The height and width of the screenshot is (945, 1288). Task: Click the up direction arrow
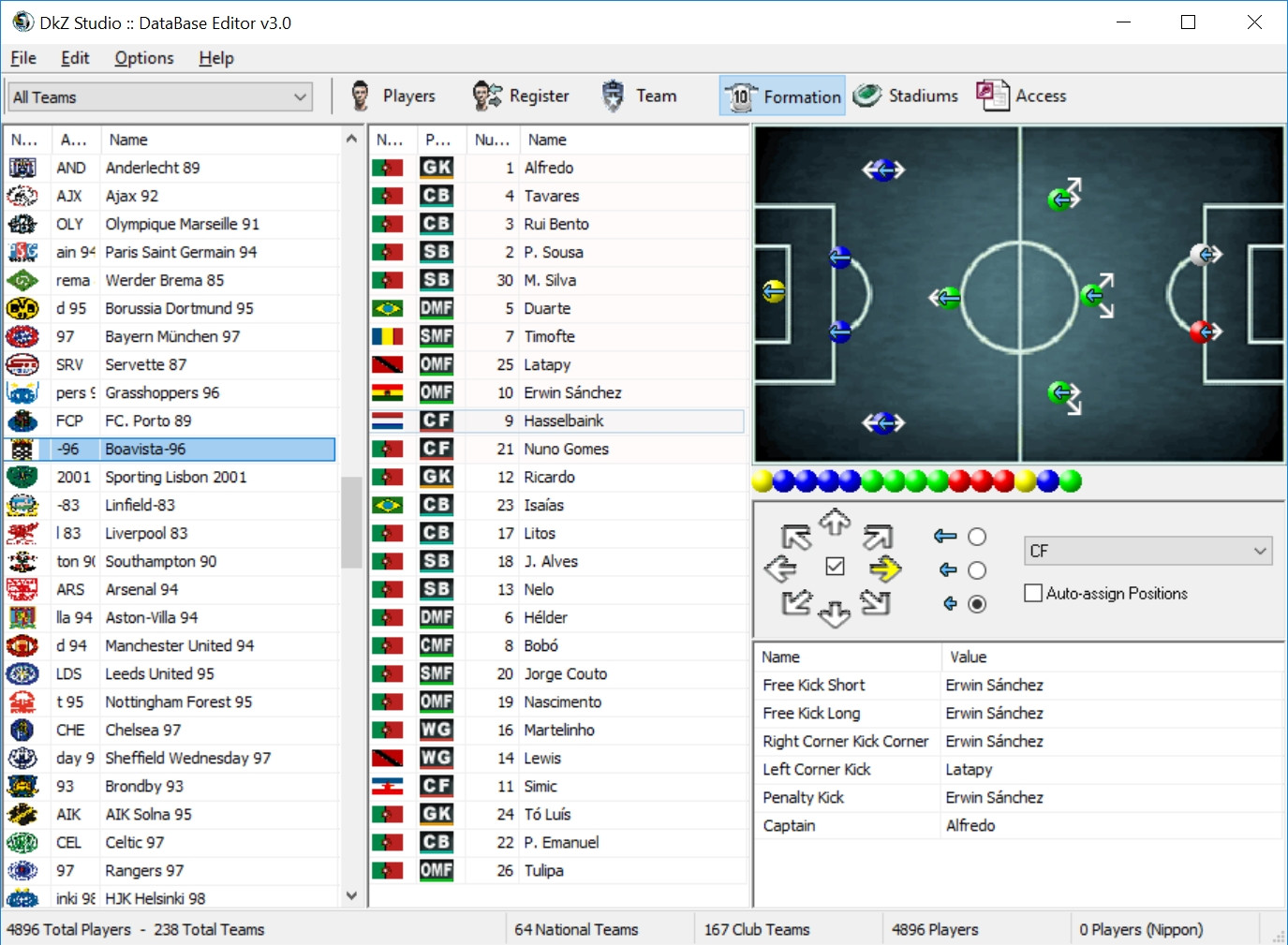(x=835, y=522)
